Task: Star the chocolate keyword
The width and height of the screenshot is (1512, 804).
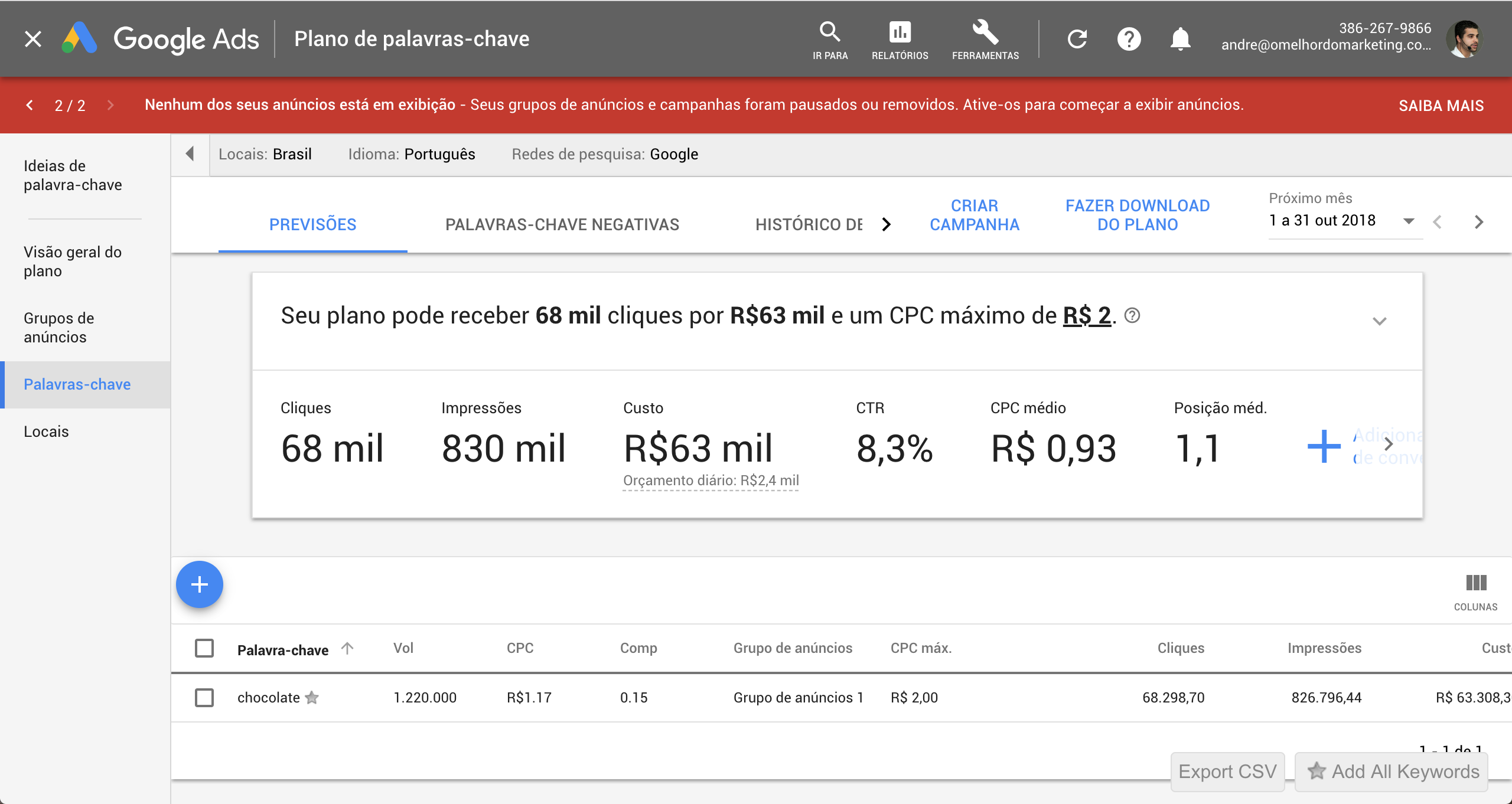Action: [x=312, y=698]
